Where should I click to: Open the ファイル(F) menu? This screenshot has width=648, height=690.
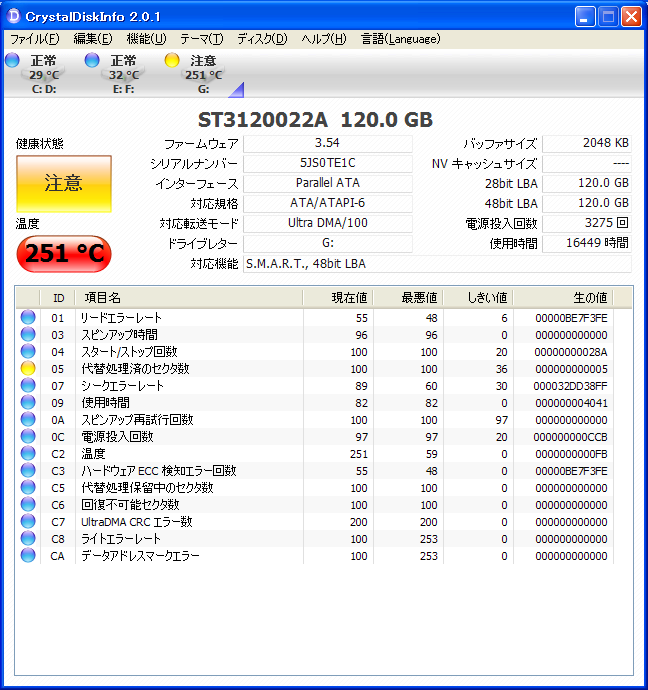(34, 39)
